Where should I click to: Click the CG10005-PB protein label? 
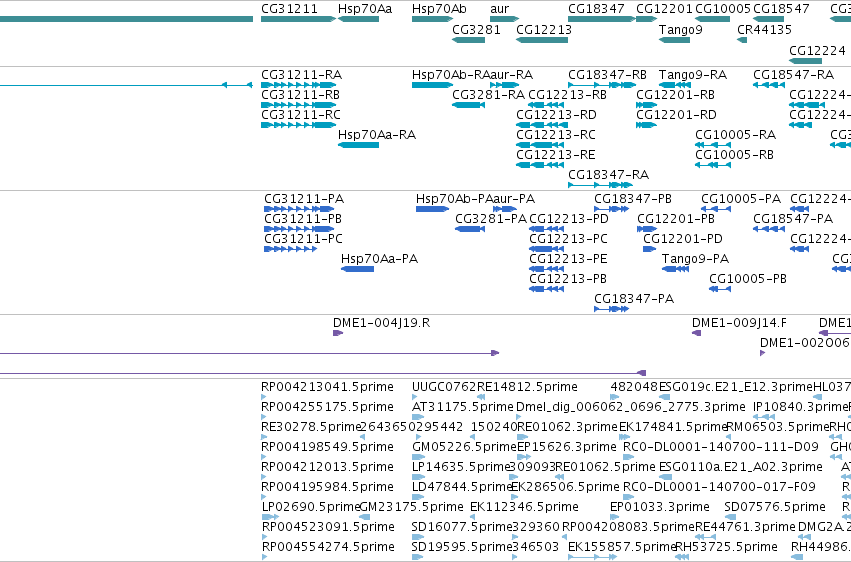[748, 279]
